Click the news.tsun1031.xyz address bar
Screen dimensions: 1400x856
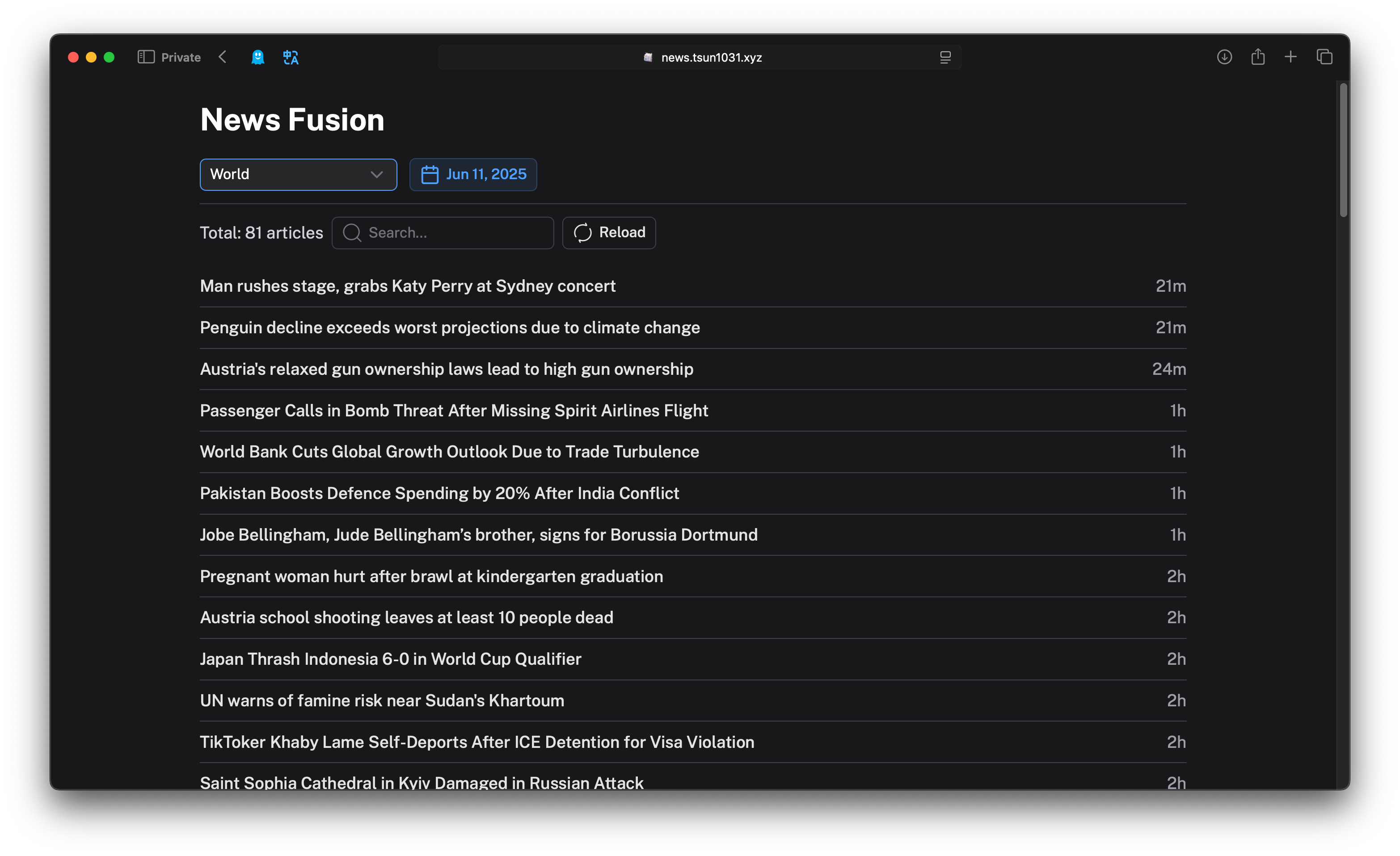click(710, 57)
